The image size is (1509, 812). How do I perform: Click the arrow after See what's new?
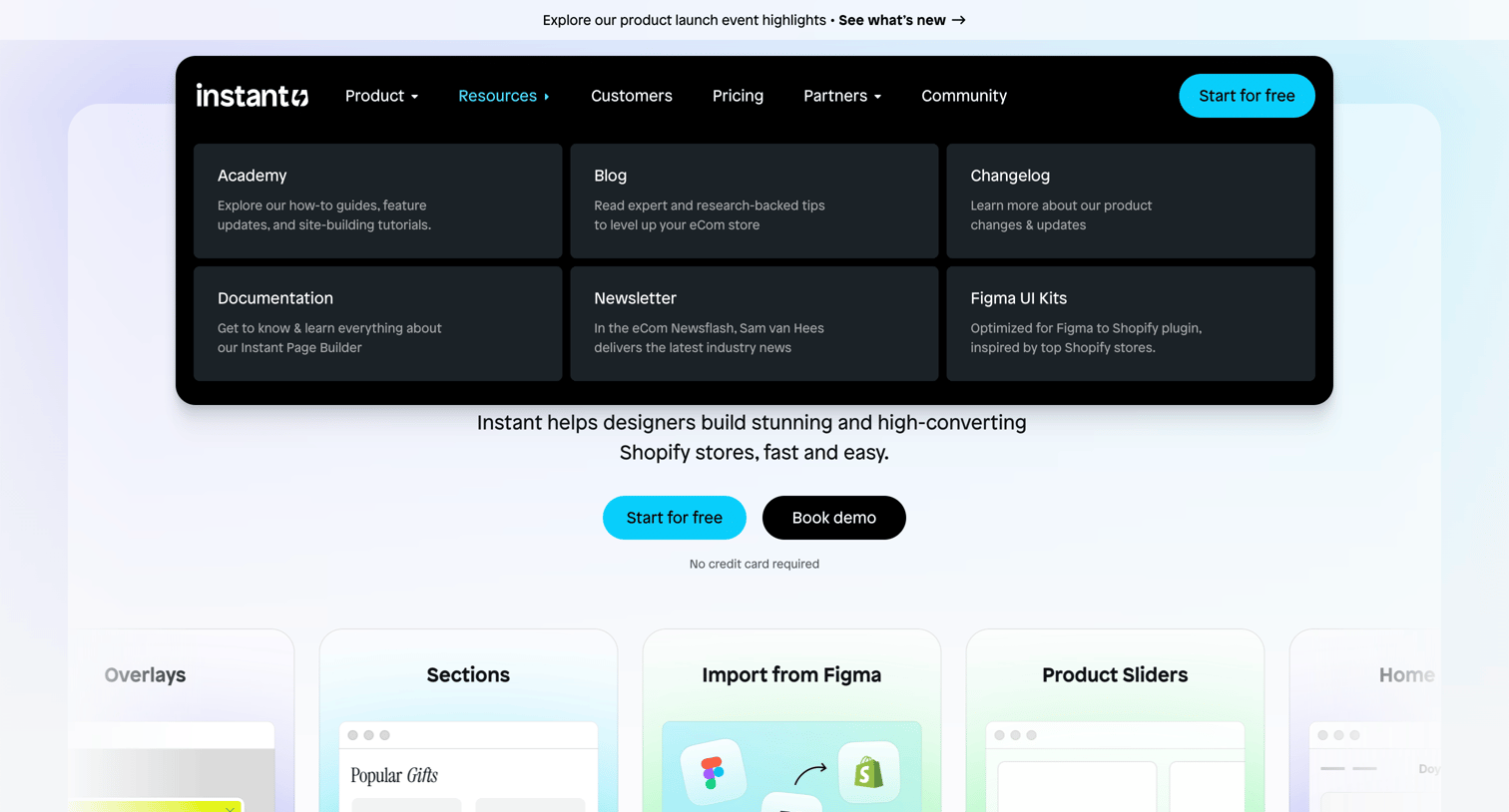(x=958, y=20)
